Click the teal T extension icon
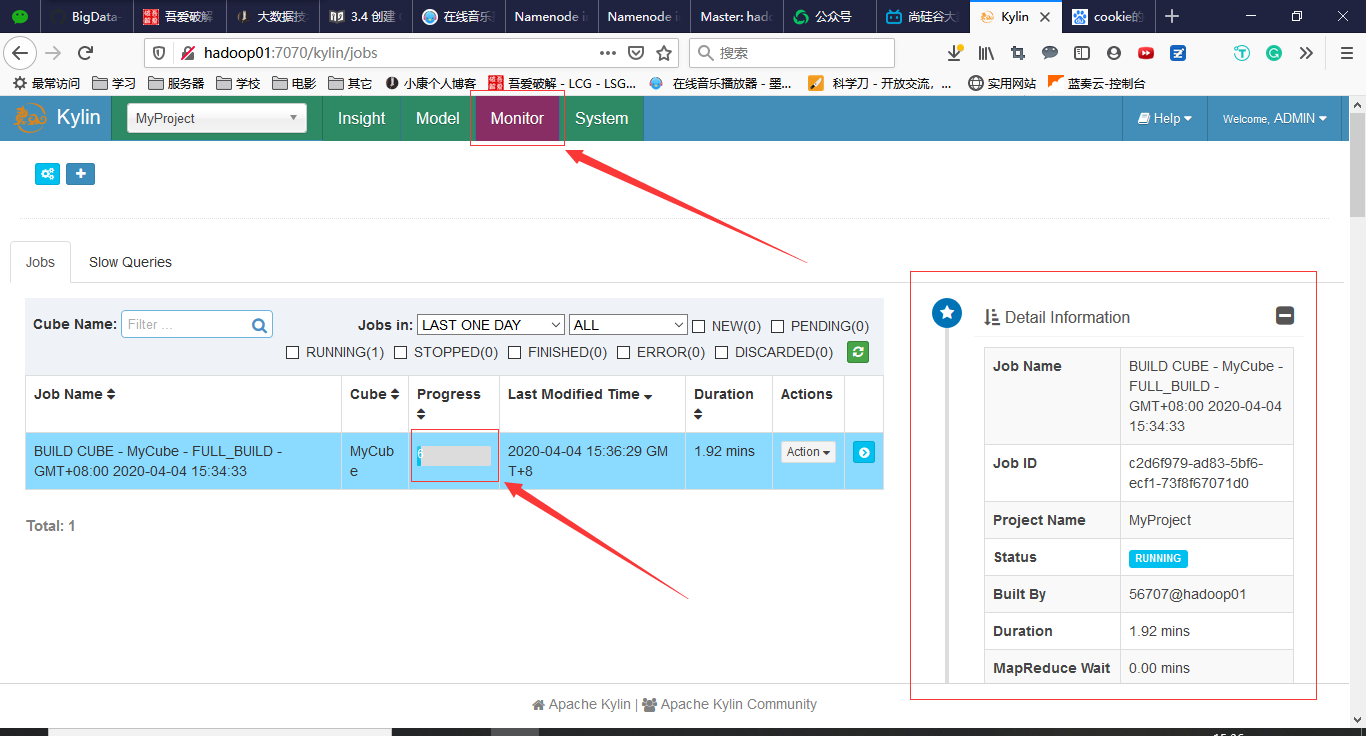 (1242, 53)
